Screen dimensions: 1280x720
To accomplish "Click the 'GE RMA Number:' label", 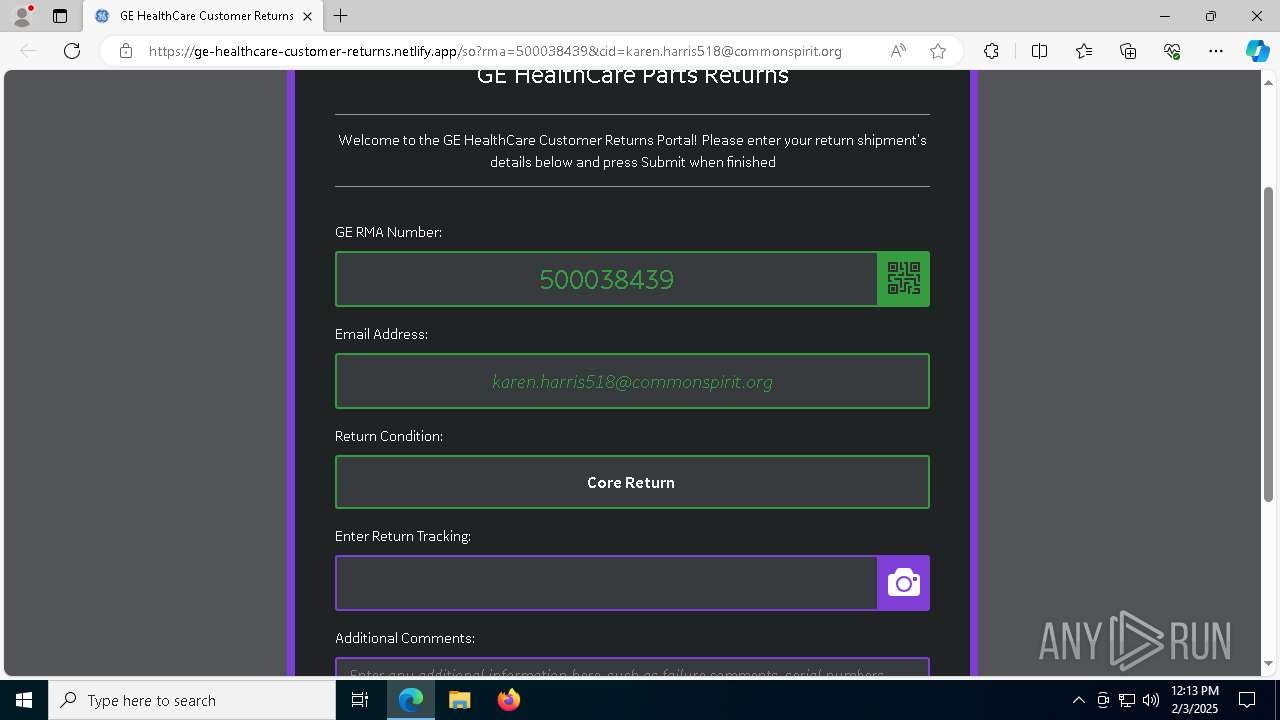I will point(388,232).
